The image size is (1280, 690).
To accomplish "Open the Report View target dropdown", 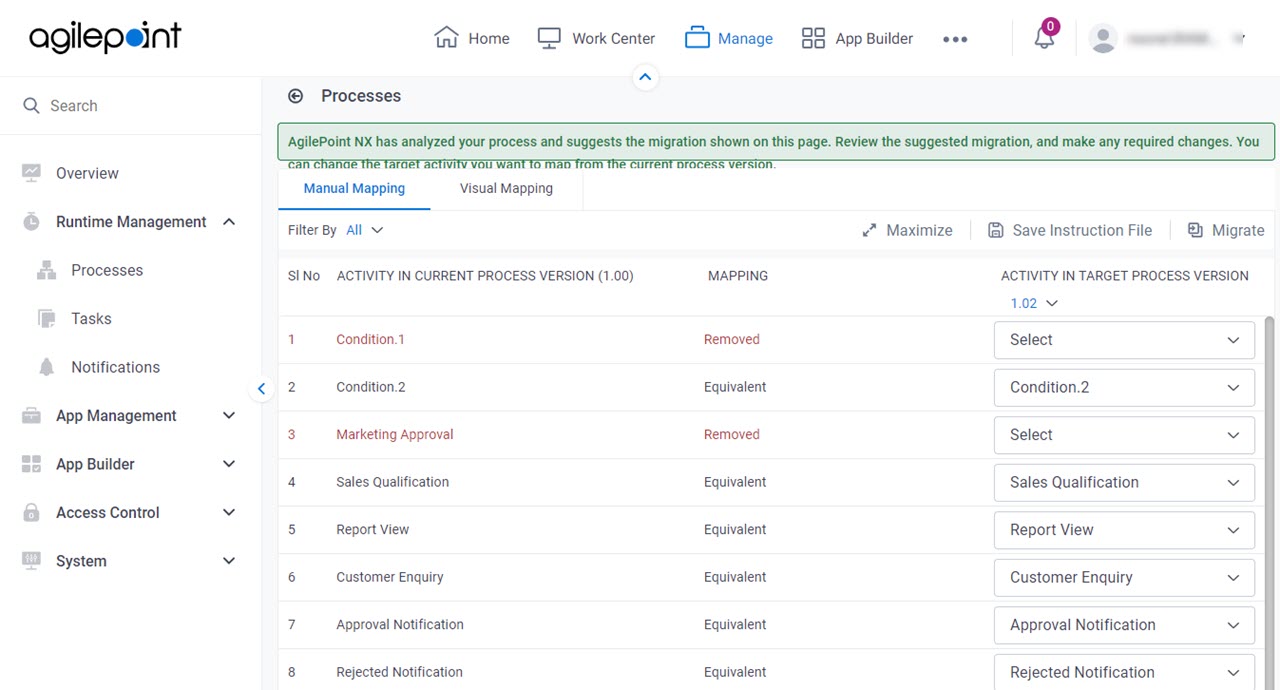I will click(x=1124, y=530).
